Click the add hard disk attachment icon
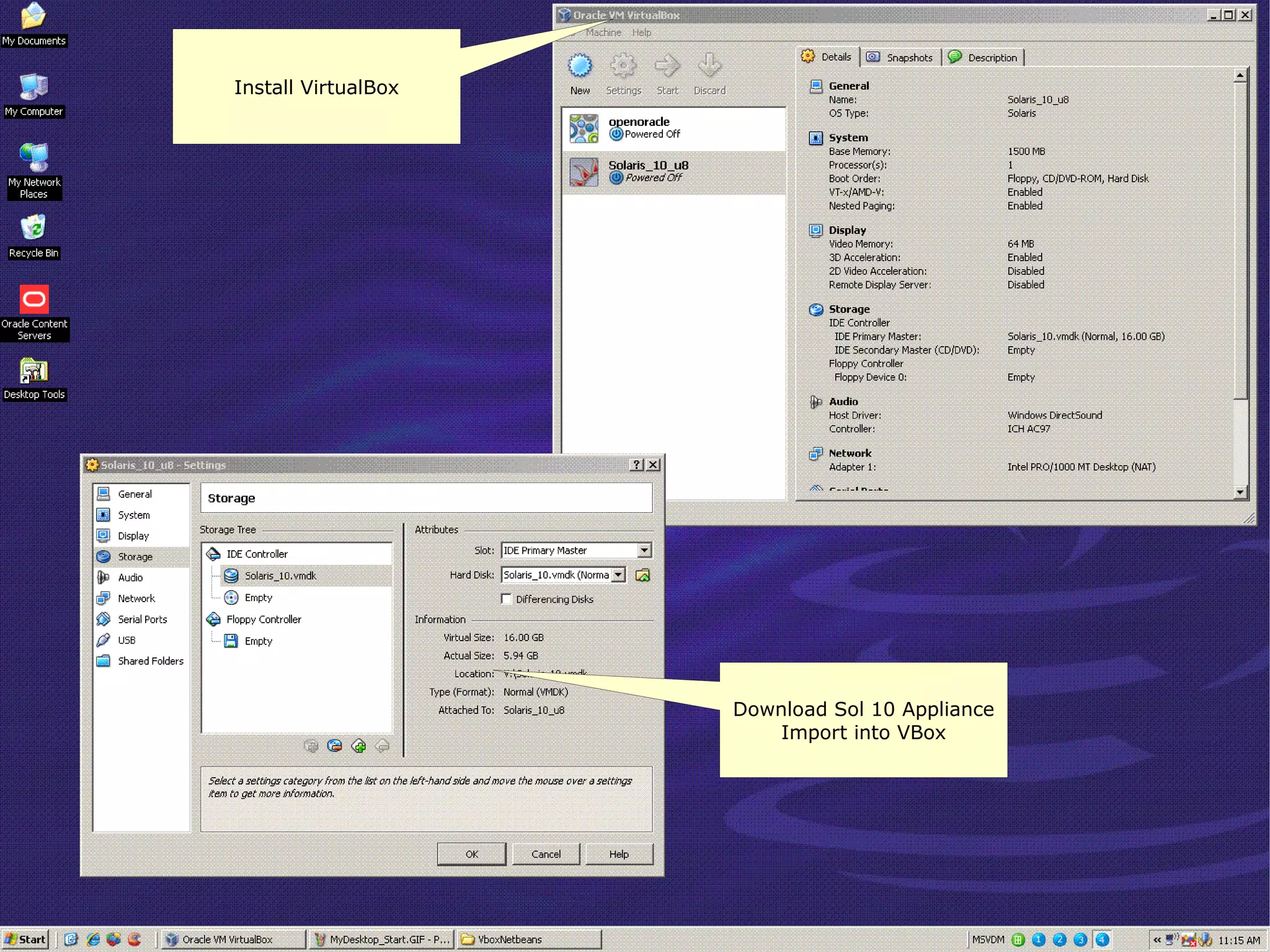 tap(311, 746)
